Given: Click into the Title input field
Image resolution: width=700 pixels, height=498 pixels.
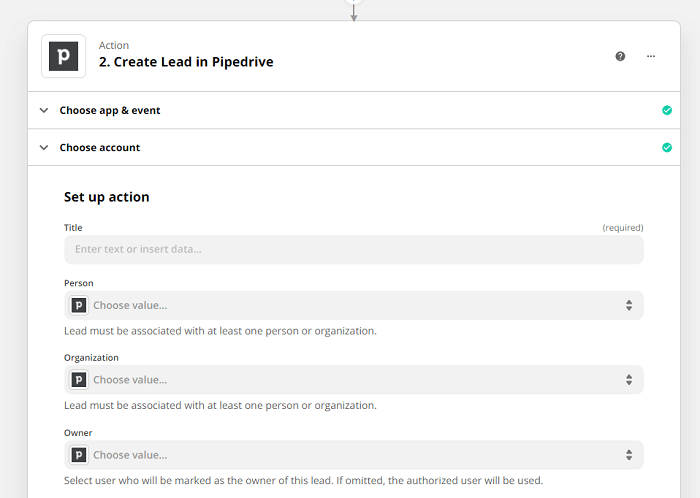Looking at the screenshot, I should pyautogui.click(x=354, y=249).
